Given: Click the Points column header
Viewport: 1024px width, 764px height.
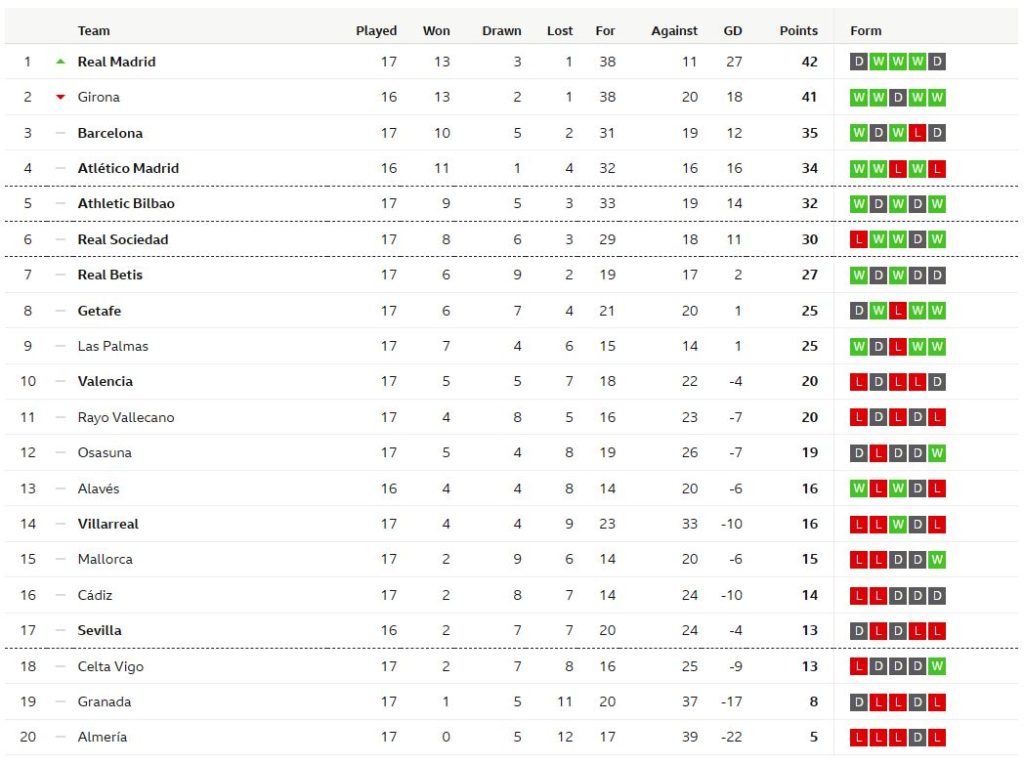Looking at the screenshot, I should click(798, 31).
